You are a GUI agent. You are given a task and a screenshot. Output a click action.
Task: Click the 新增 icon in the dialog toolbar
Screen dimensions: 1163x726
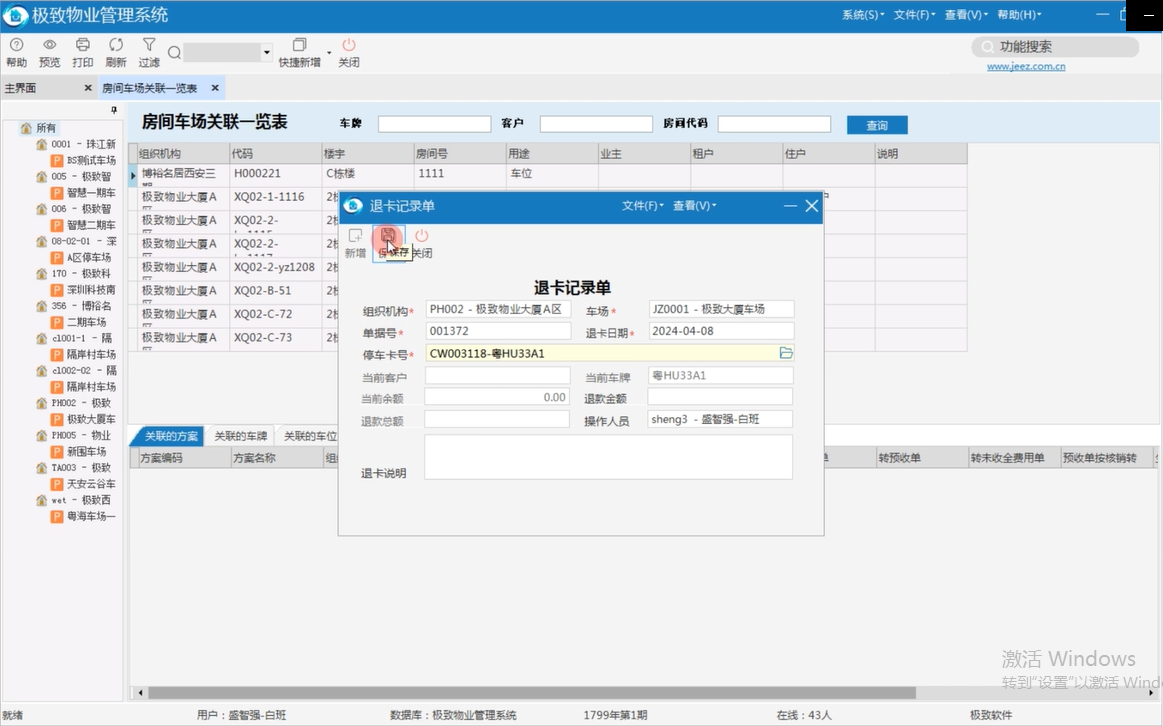pos(355,236)
